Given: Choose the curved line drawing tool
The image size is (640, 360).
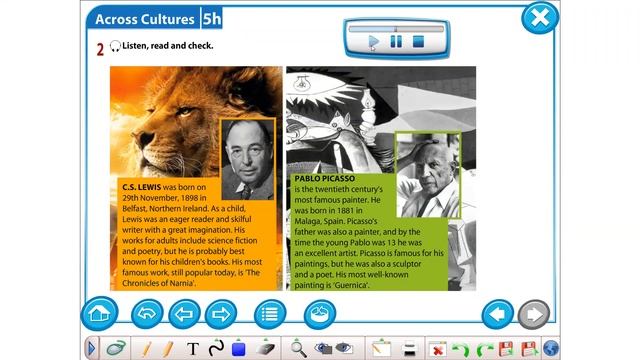Looking at the screenshot, I should pyautogui.click(x=216, y=349).
